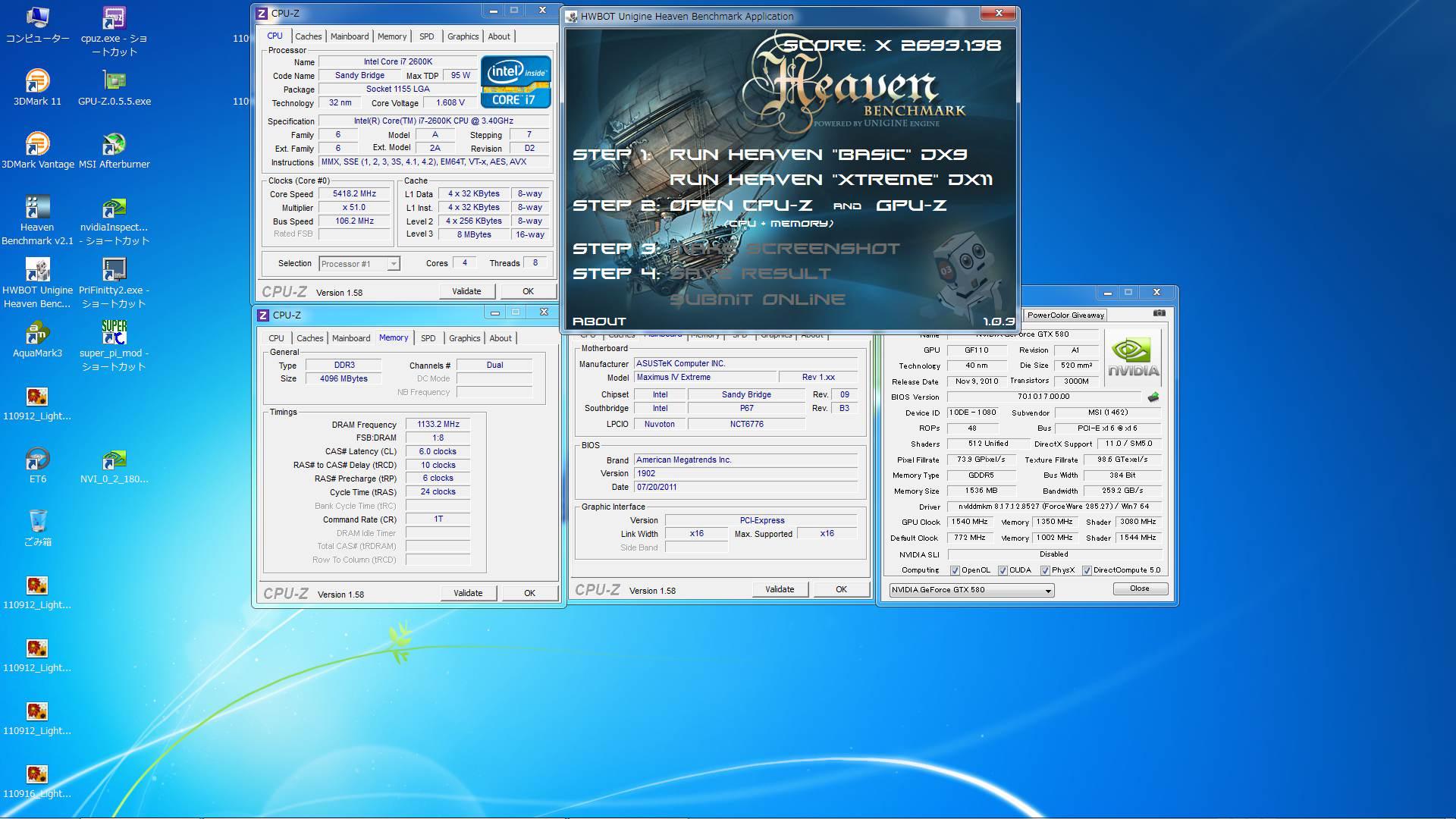Open the コンピューター desktop icon
The height and width of the screenshot is (819, 1456).
tap(37, 24)
